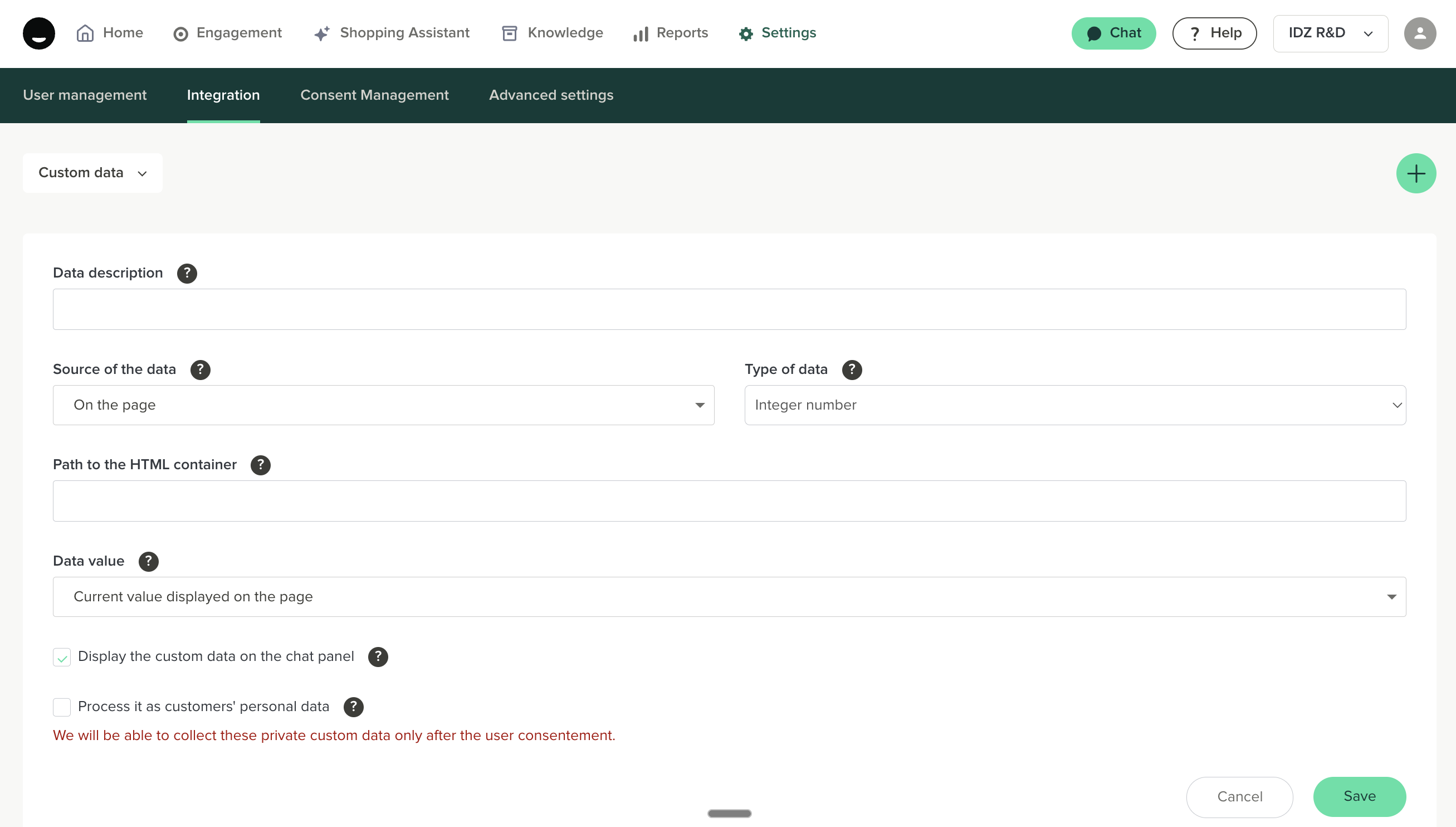
Task: Open Type of data Integer number dropdown
Action: [x=1074, y=405]
